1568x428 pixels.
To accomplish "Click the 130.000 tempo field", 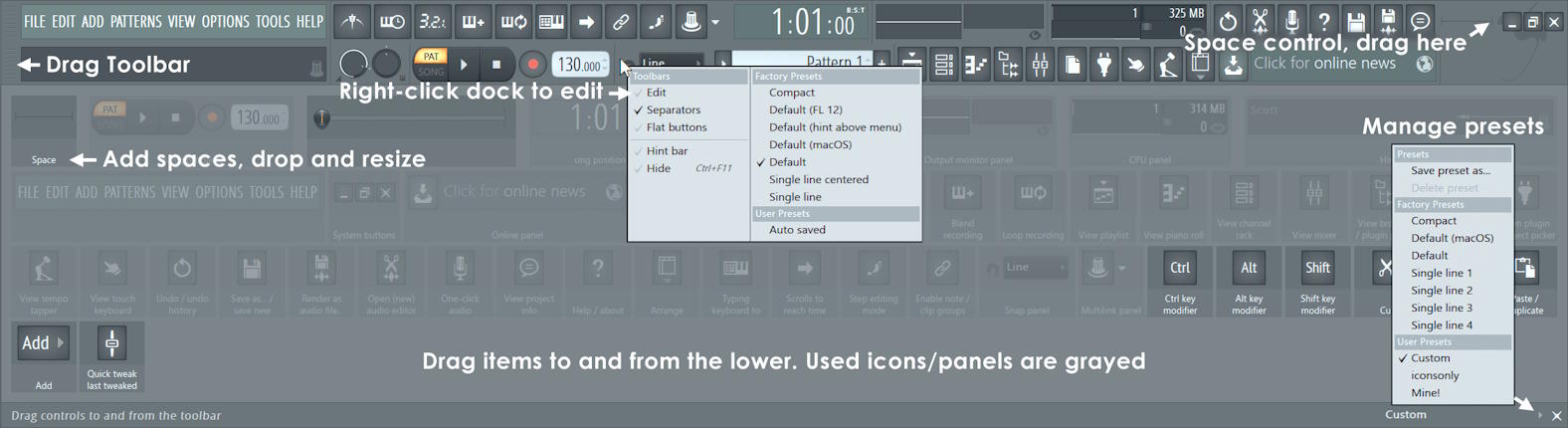I will point(578,65).
